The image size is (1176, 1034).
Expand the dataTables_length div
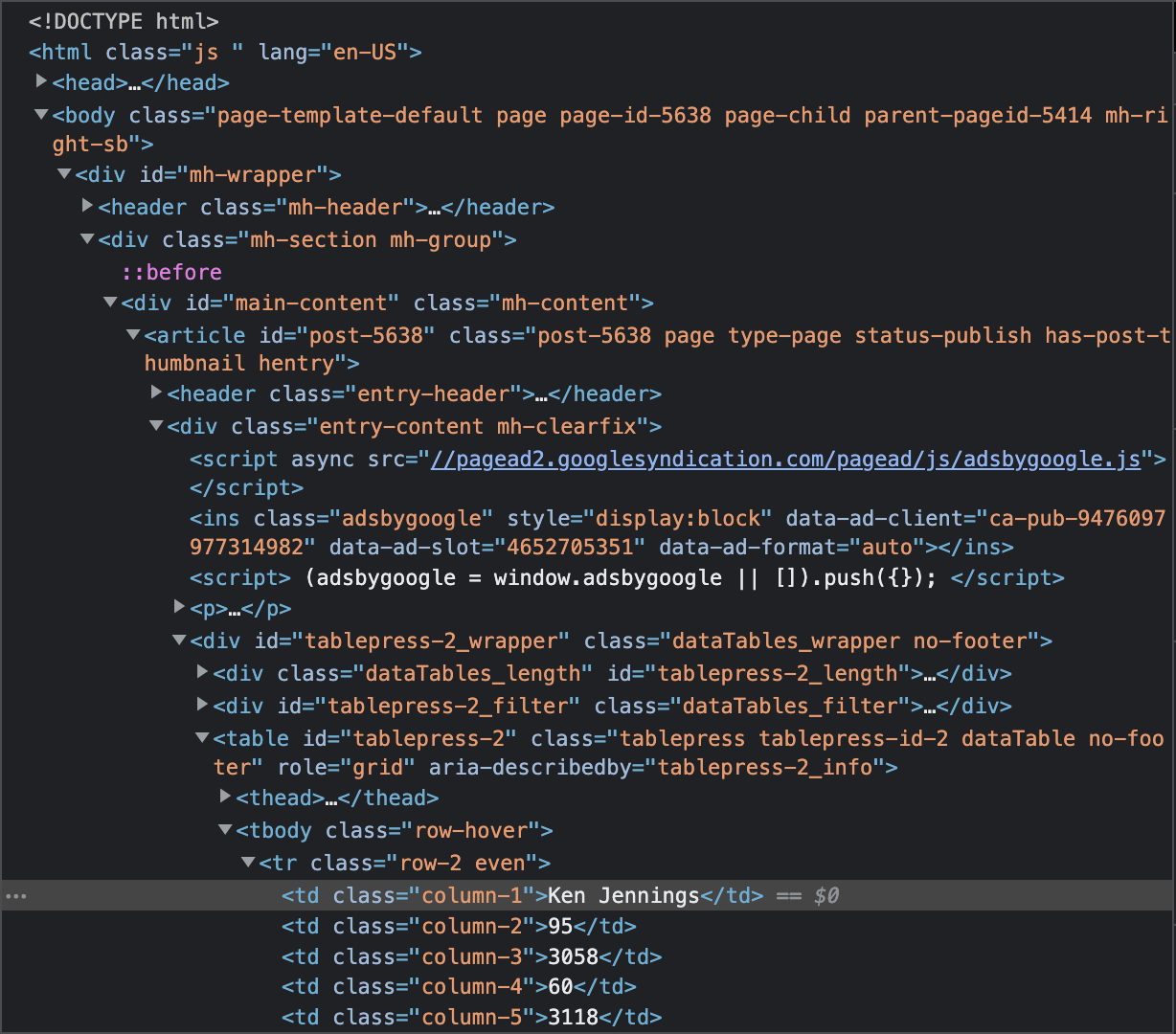tap(202, 672)
